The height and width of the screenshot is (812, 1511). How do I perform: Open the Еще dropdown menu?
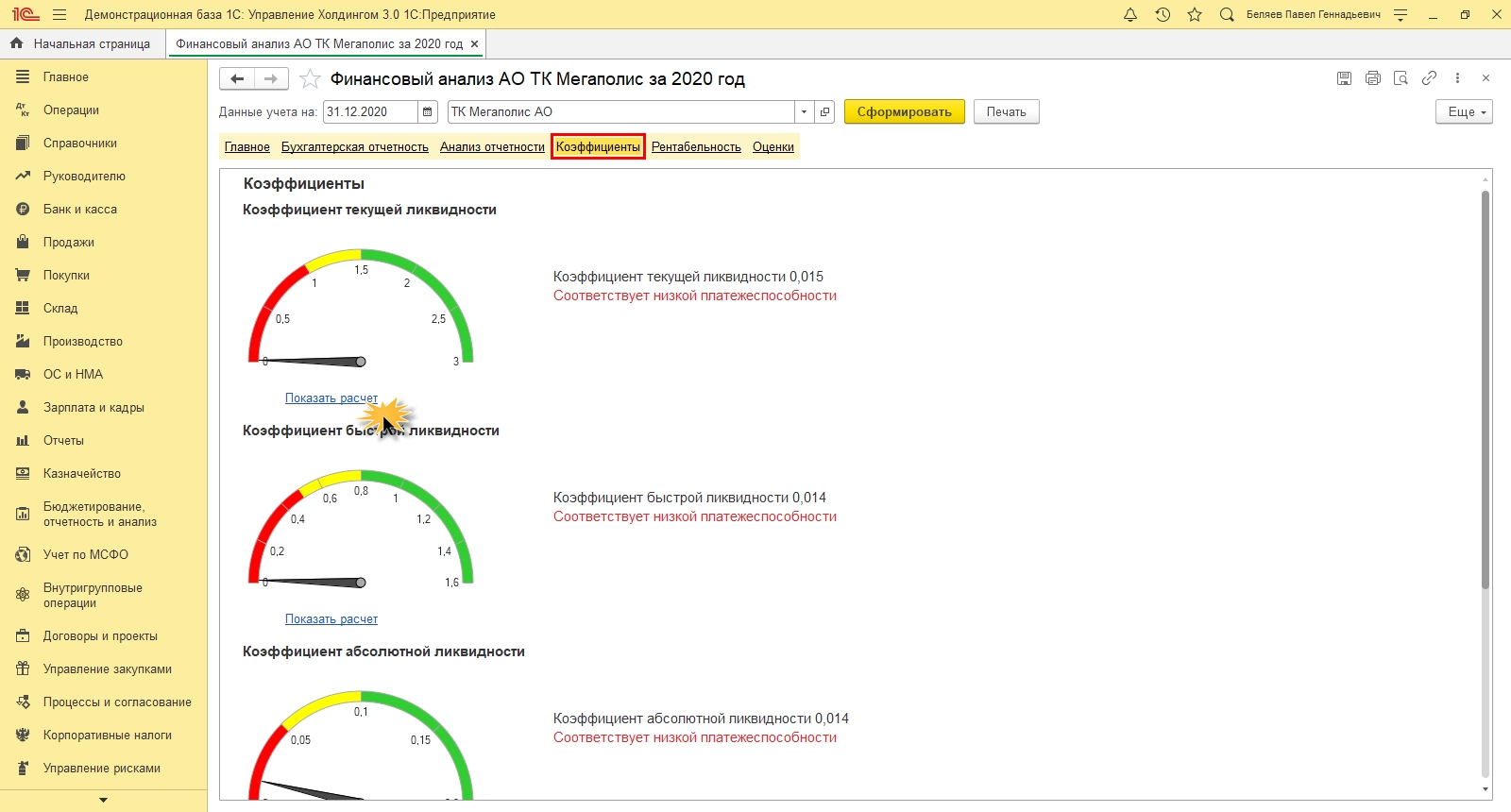1464,111
